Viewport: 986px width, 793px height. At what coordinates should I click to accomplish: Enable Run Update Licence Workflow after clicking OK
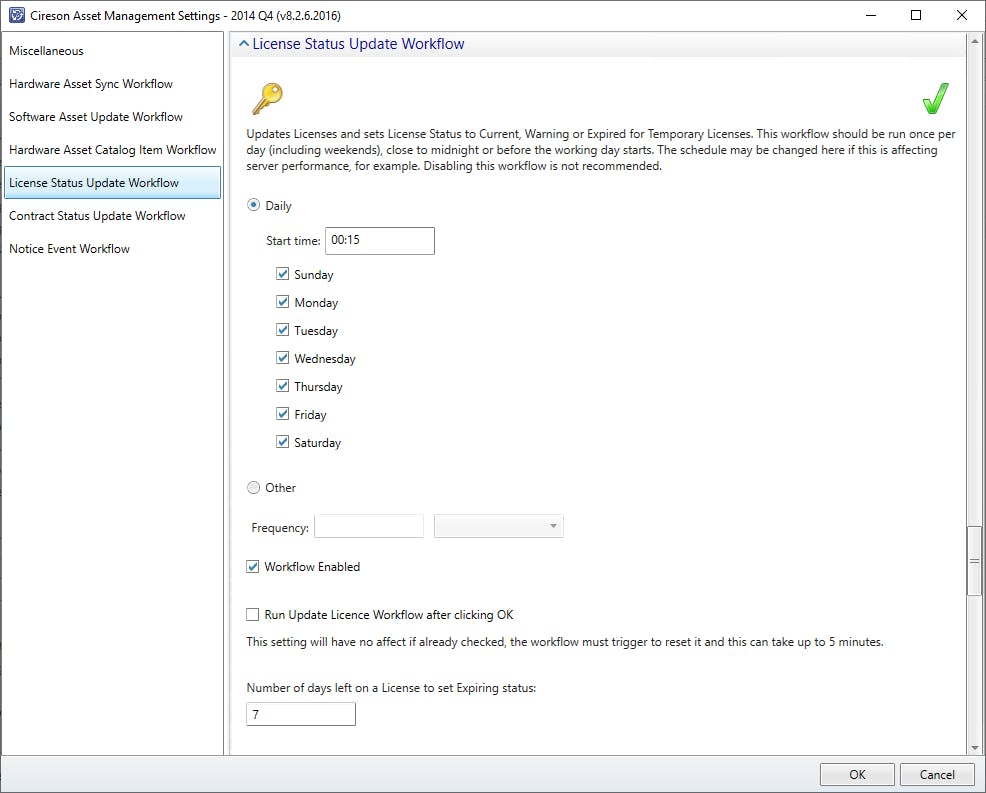click(x=253, y=615)
